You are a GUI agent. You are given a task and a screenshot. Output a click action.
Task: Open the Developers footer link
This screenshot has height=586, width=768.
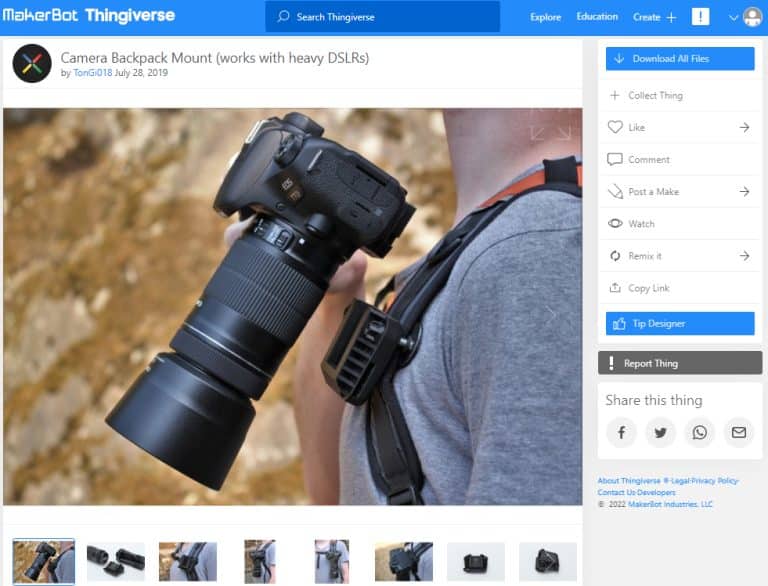655,492
